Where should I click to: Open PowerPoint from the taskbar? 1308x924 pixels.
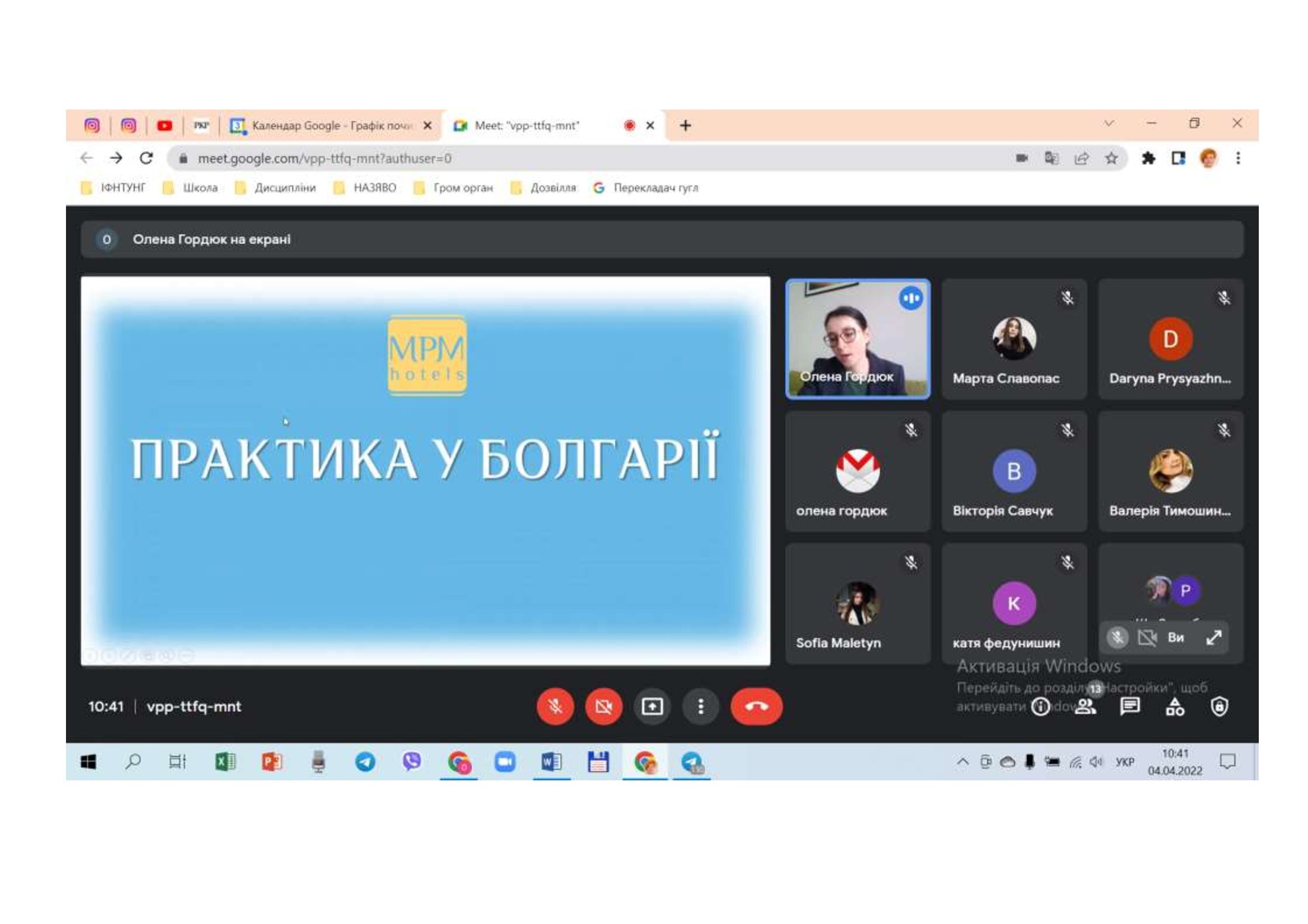pyautogui.click(x=272, y=762)
